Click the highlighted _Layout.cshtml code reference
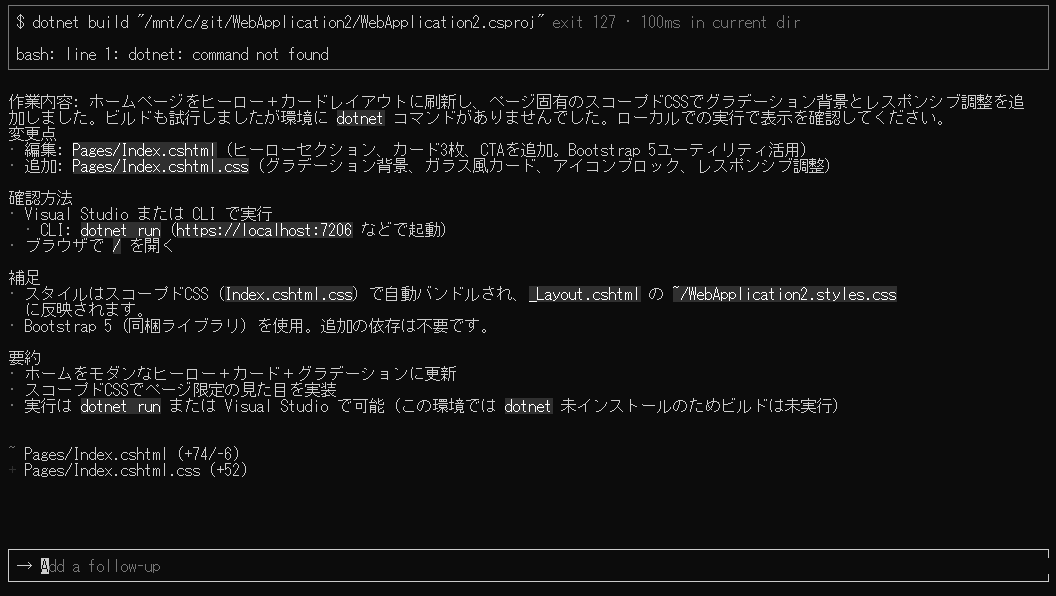Viewport: 1056px width, 596px height. click(585, 294)
